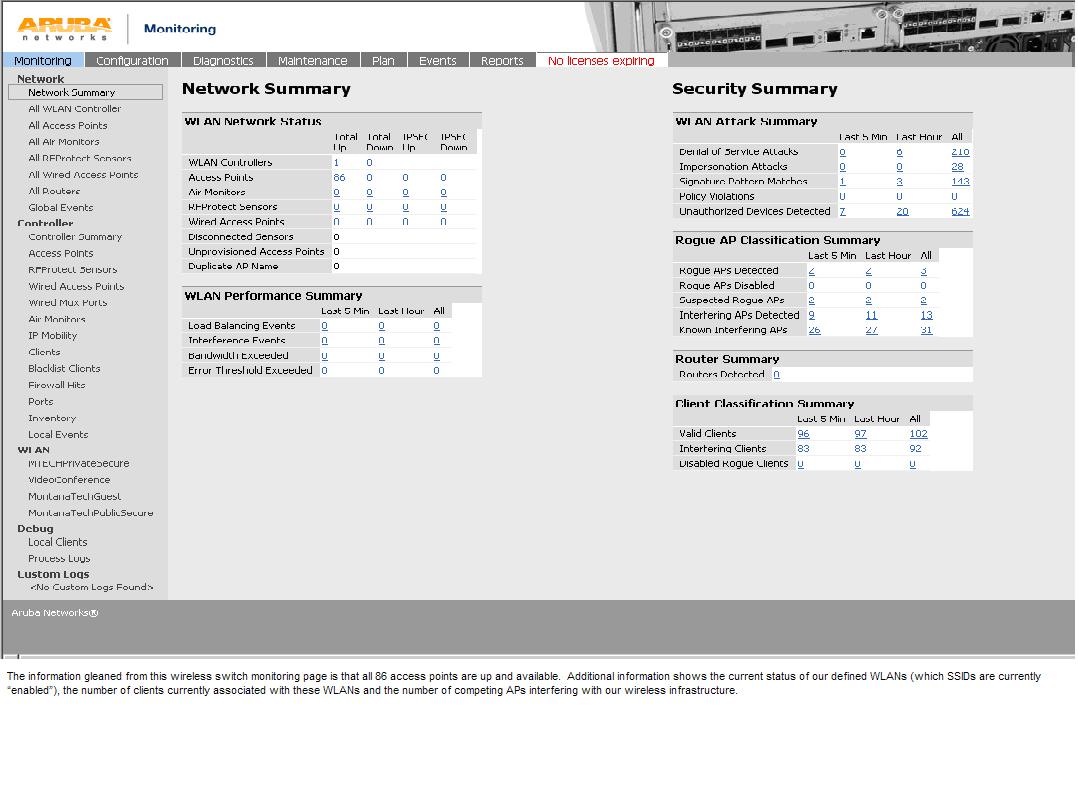Click Unauthorized Devices Detected All count 624
This screenshot has height=805, width=1078.
pyautogui.click(x=960, y=212)
